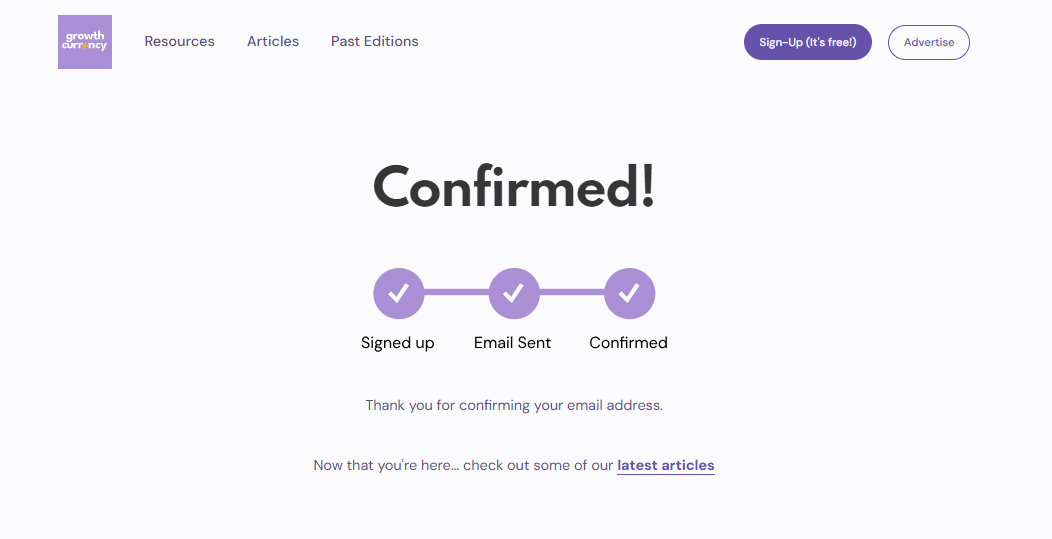
Task: Open the Resources menu item
Action: point(179,41)
